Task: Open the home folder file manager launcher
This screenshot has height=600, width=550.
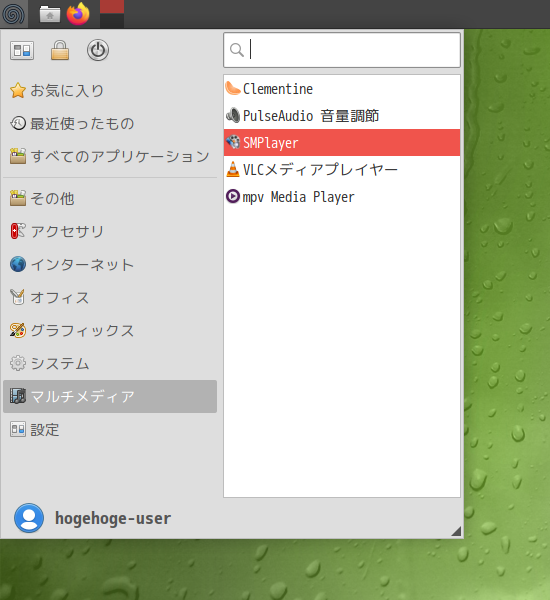Action: (50, 14)
